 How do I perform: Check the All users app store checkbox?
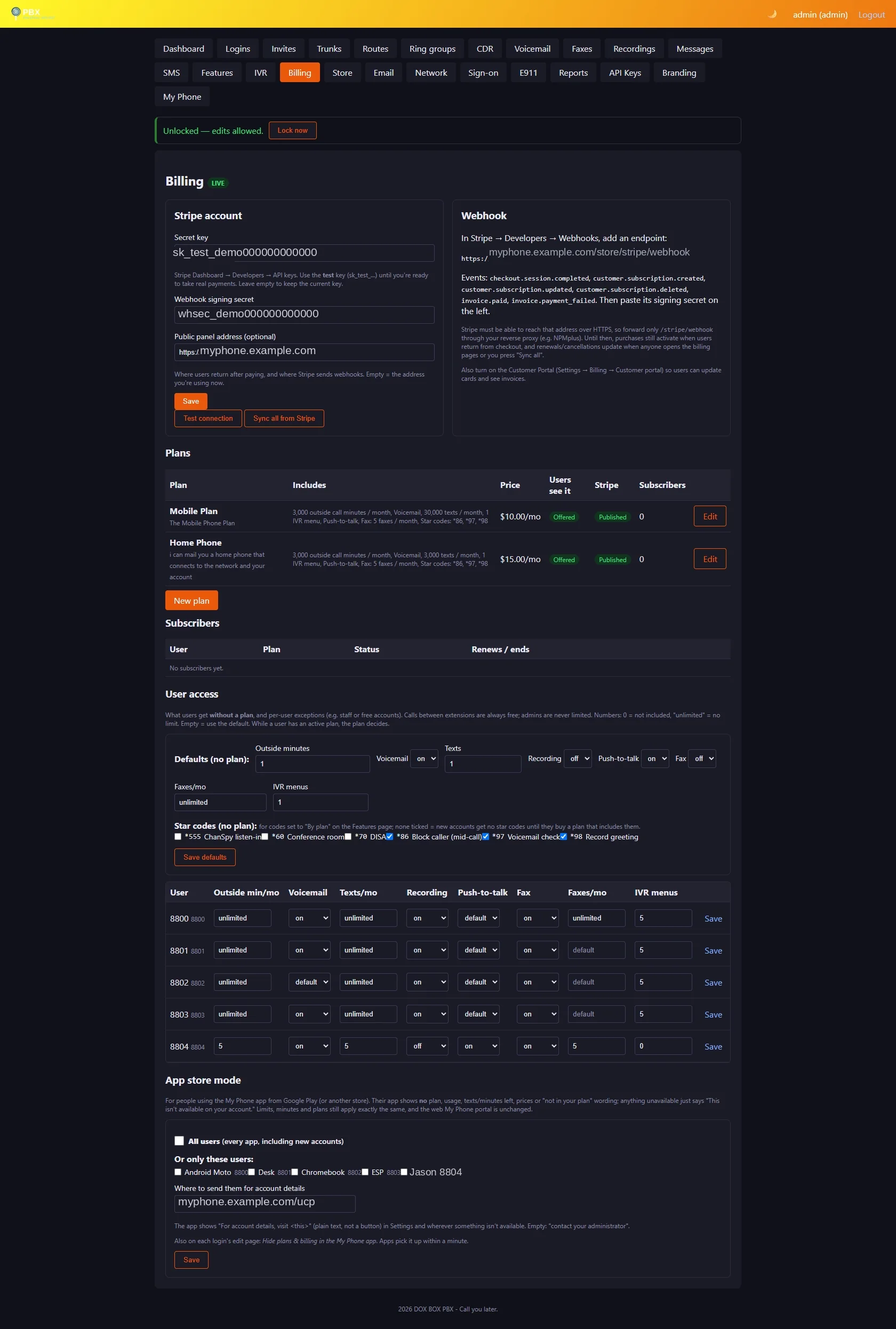179,1140
